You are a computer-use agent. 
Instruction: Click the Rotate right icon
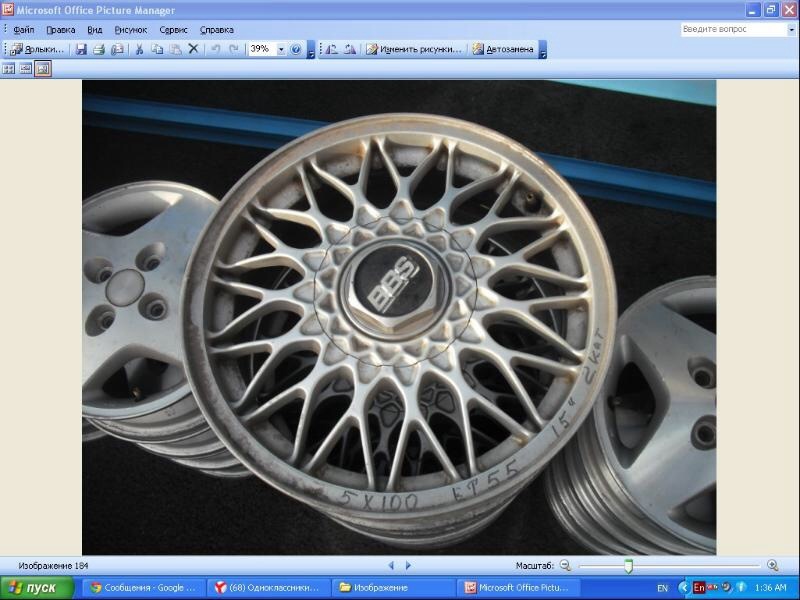(x=349, y=49)
